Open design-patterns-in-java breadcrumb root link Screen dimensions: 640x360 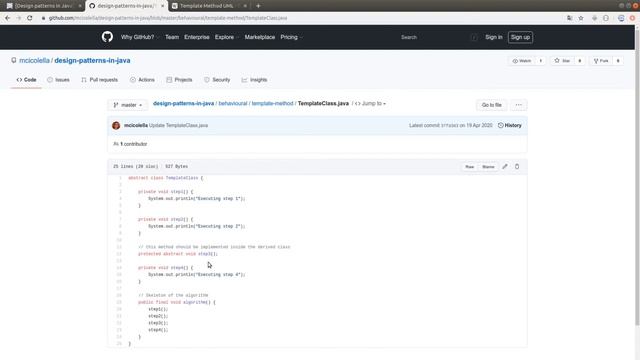(x=183, y=103)
